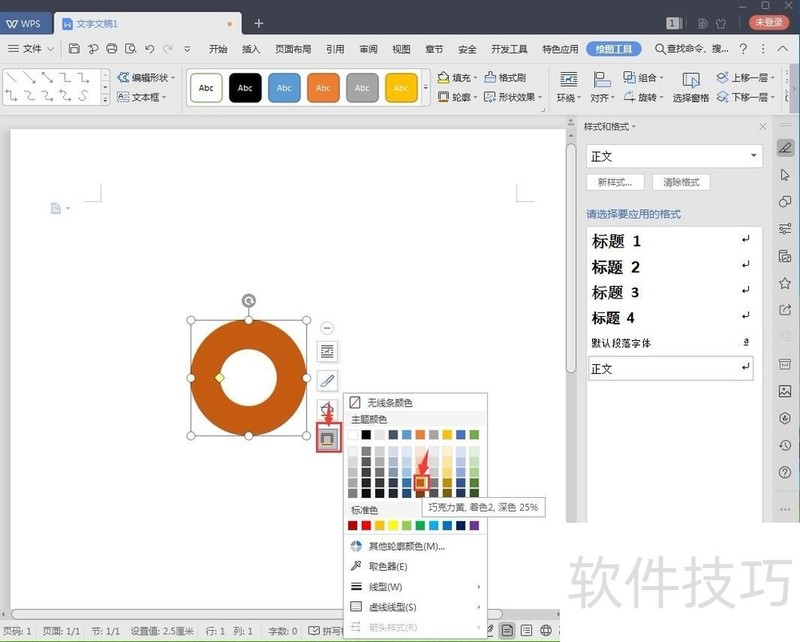Viewport: 800px width, 642px height.
Task: Expand the 填充 fill dropdown
Action: tap(475, 77)
